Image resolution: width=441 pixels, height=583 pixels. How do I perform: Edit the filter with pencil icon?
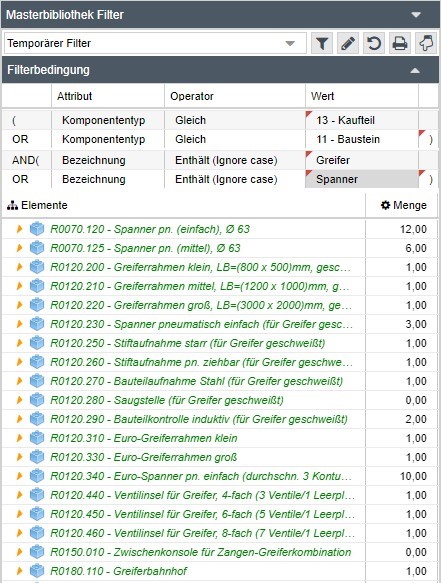click(x=348, y=44)
